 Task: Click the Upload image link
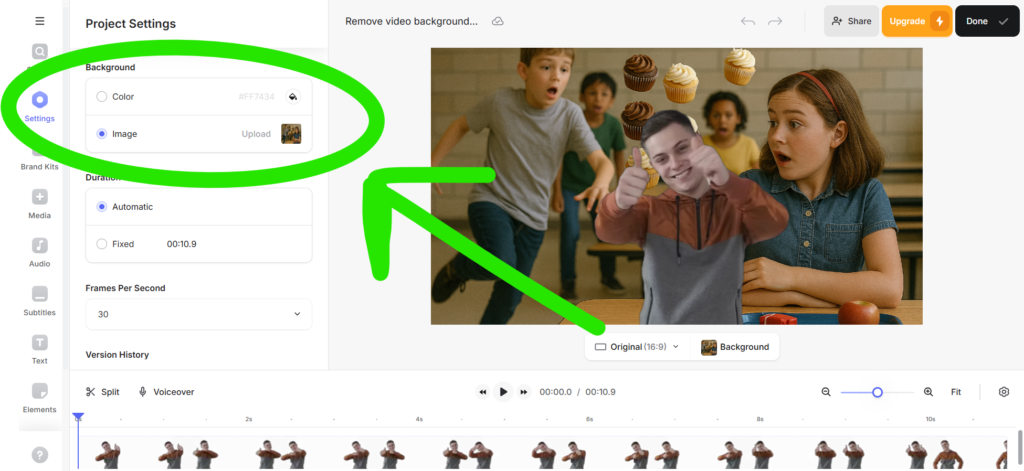[x=256, y=134]
